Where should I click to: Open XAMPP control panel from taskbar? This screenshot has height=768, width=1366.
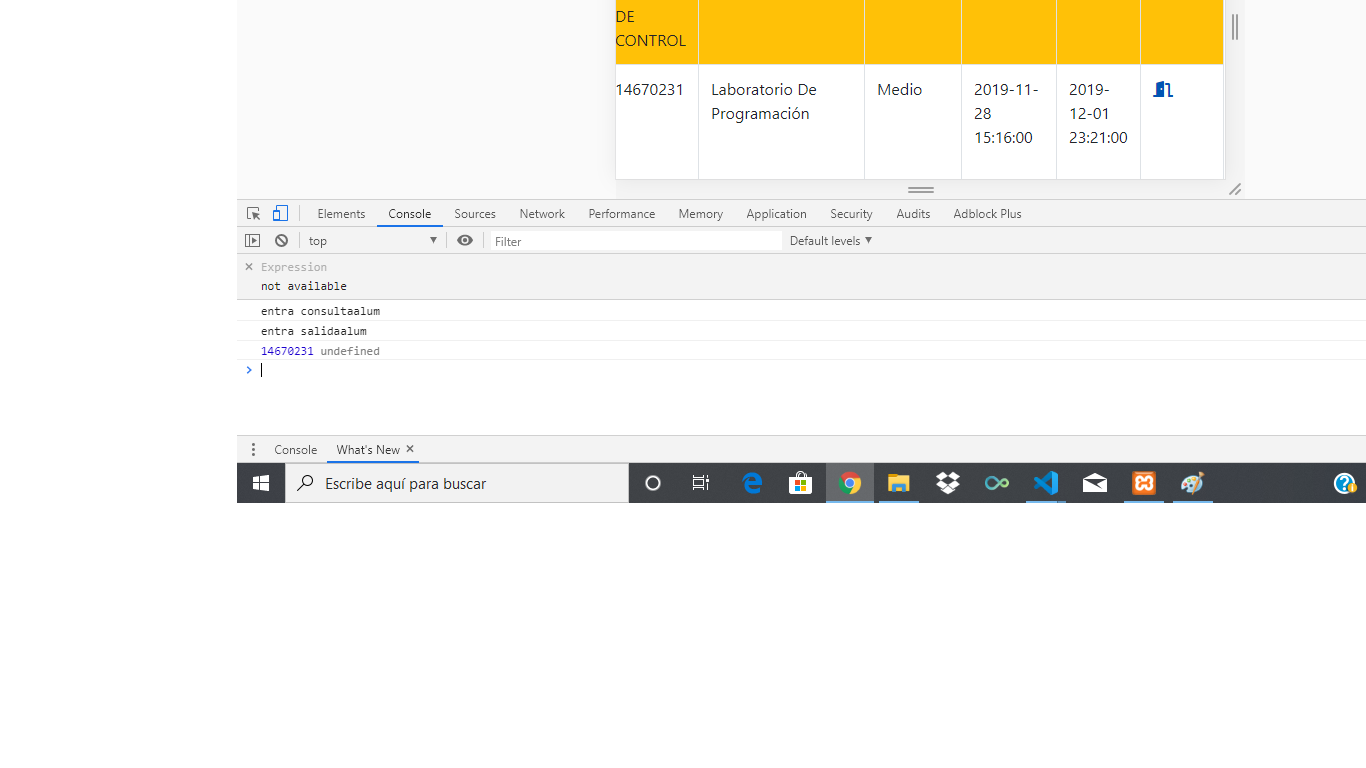pos(1144,483)
